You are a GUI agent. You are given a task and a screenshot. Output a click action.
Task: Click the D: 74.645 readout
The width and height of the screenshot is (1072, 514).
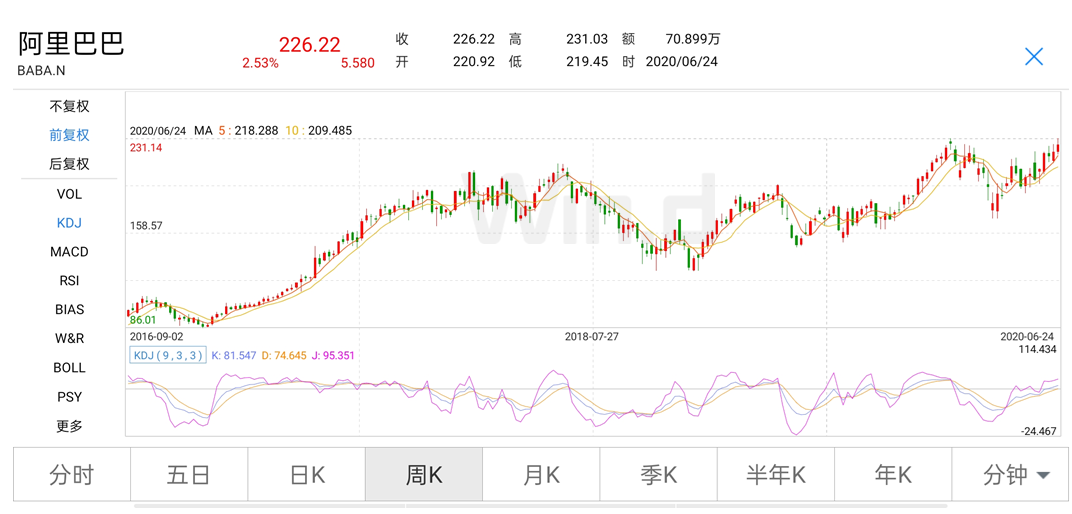pos(284,355)
